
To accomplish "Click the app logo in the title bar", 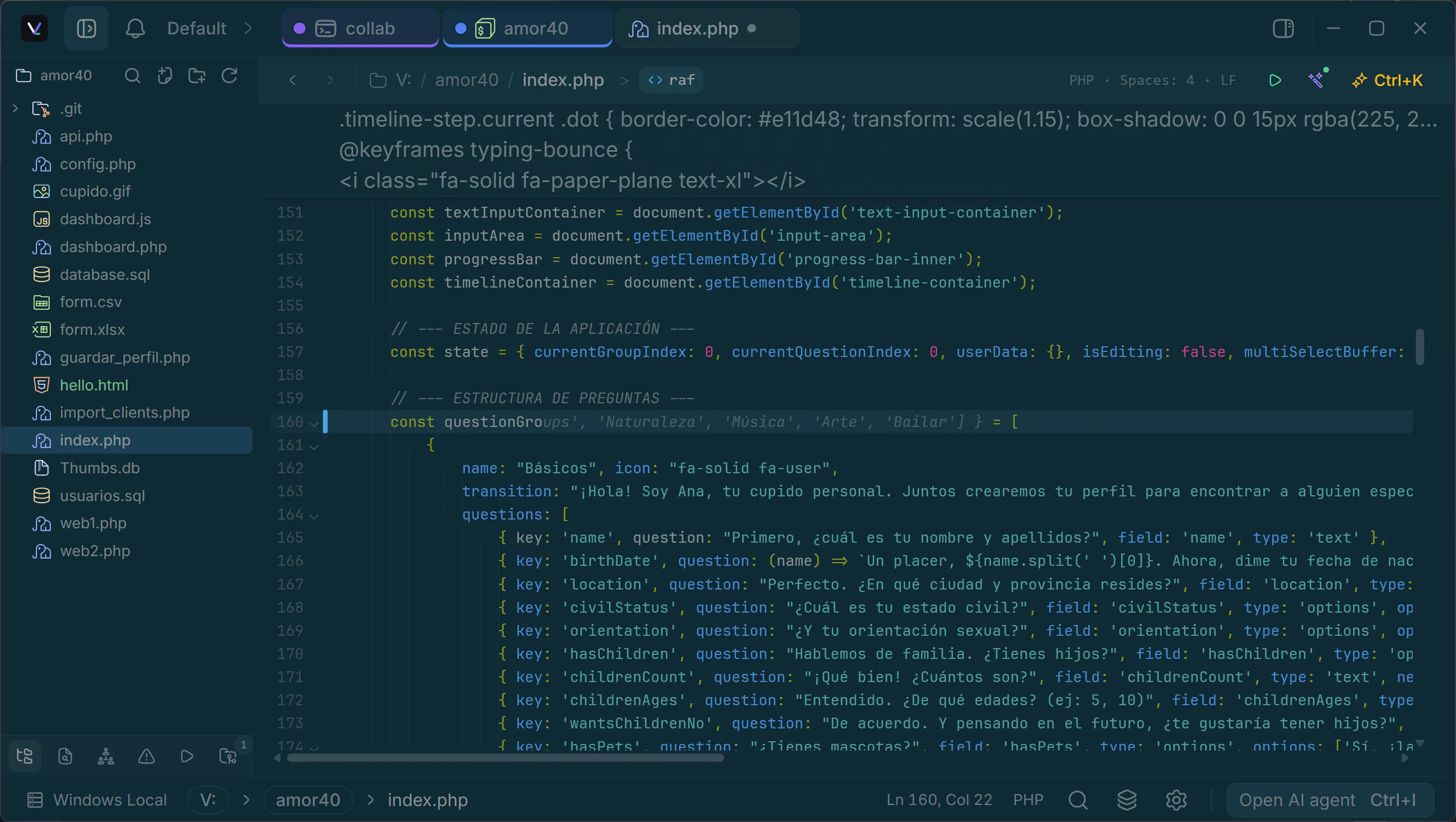I will pyautogui.click(x=34, y=28).
